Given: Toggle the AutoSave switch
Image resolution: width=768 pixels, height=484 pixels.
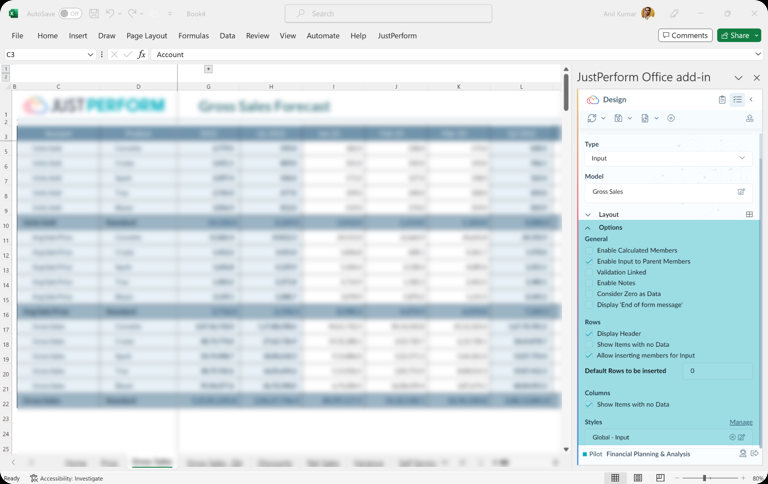Looking at the screenshot, I should (69, 14).
